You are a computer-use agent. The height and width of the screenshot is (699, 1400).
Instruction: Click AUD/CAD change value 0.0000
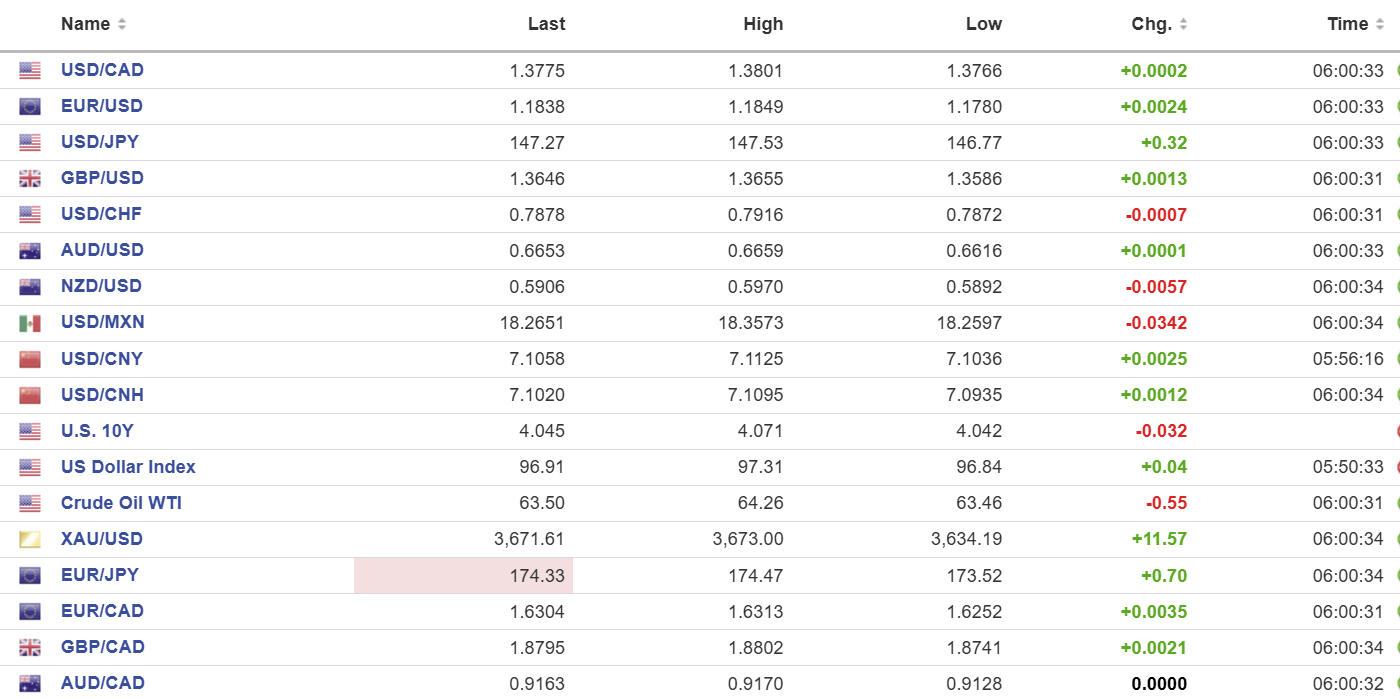pyautogui.click(x=1160, y=684)
